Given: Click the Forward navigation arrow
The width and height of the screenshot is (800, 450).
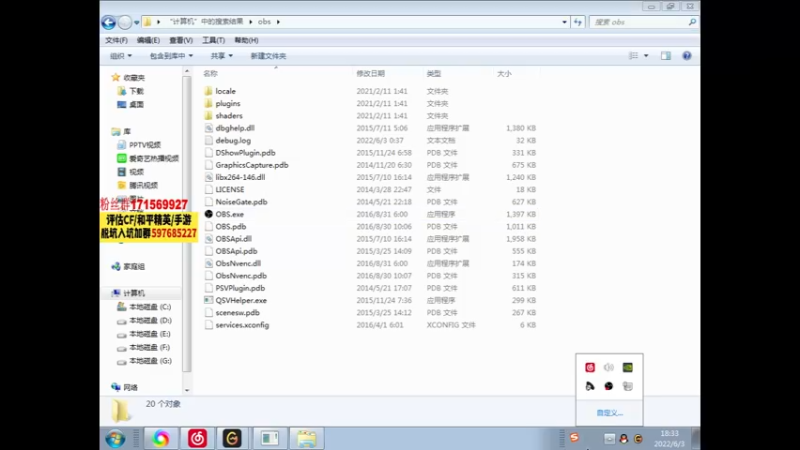Looking at the screenshot, I should (124, 22).
